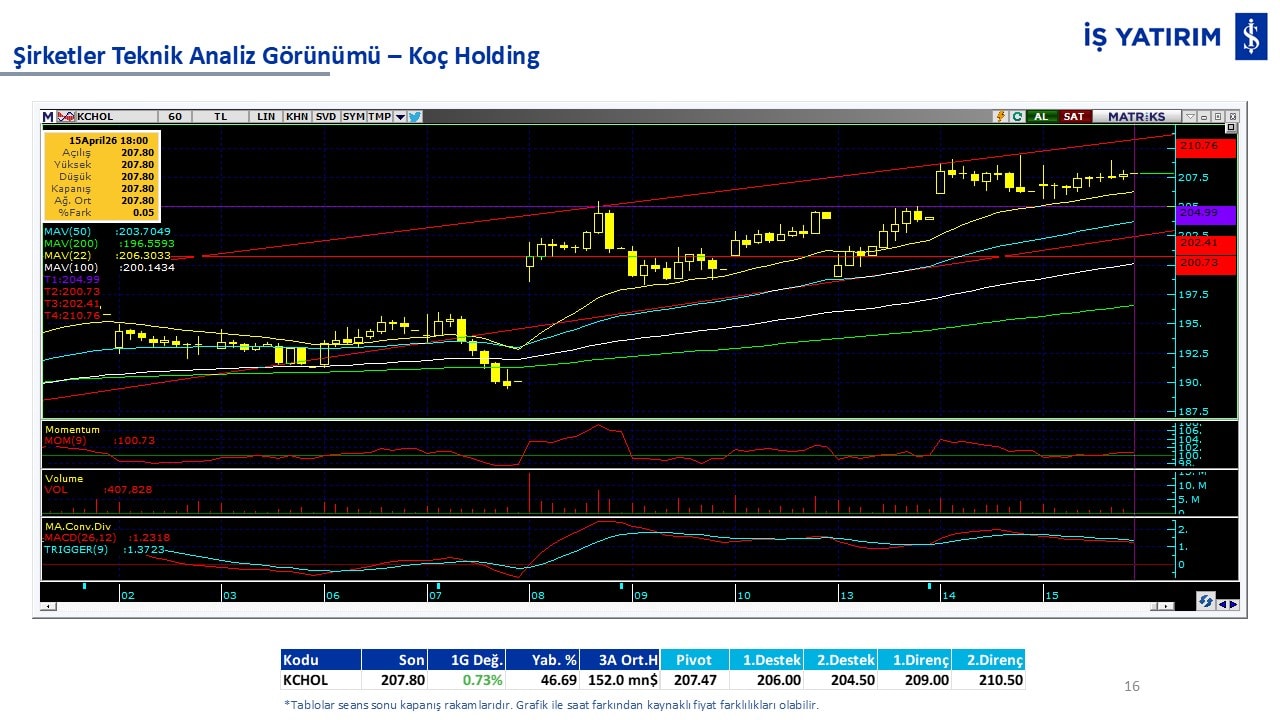Click the blue left arrow icon
Screen dimensions: 1280x720
click(1222, 604)
